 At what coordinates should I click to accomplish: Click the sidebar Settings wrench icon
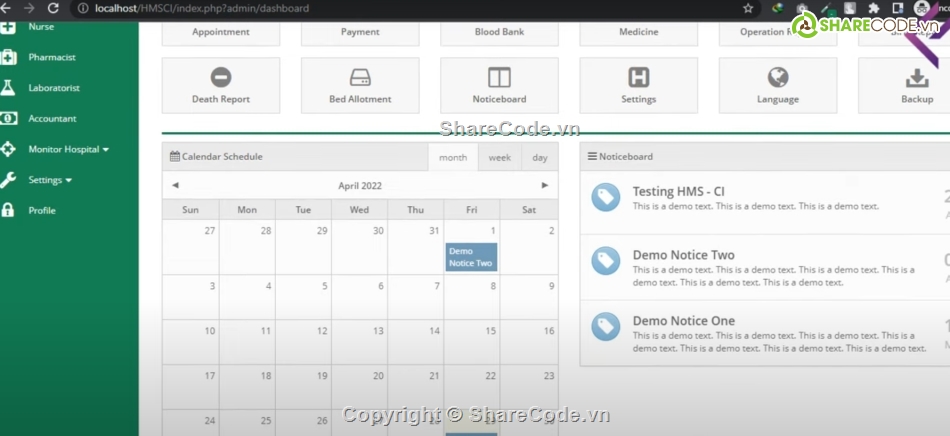click(7, 180)
